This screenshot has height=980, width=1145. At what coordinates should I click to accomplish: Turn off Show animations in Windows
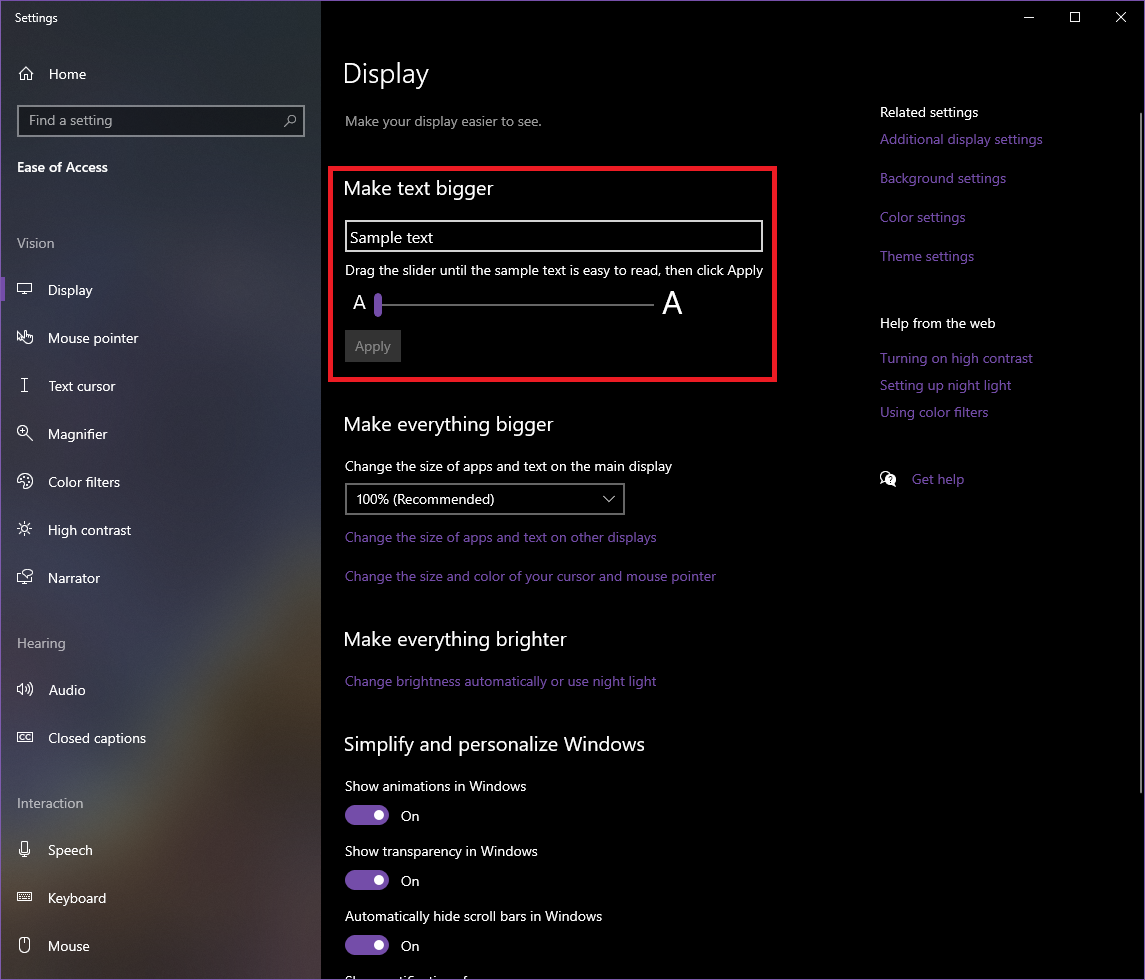(366, 815)
